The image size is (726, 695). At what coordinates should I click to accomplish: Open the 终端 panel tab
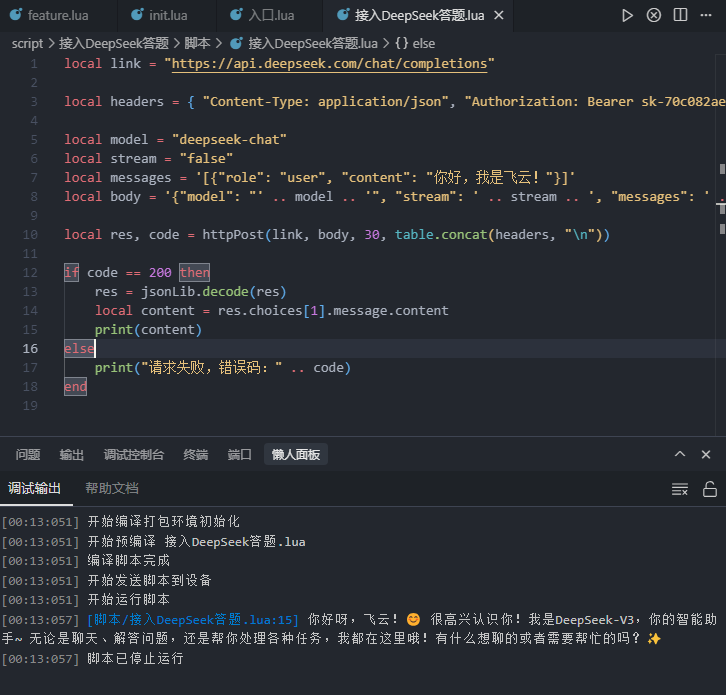click(195, 455)
